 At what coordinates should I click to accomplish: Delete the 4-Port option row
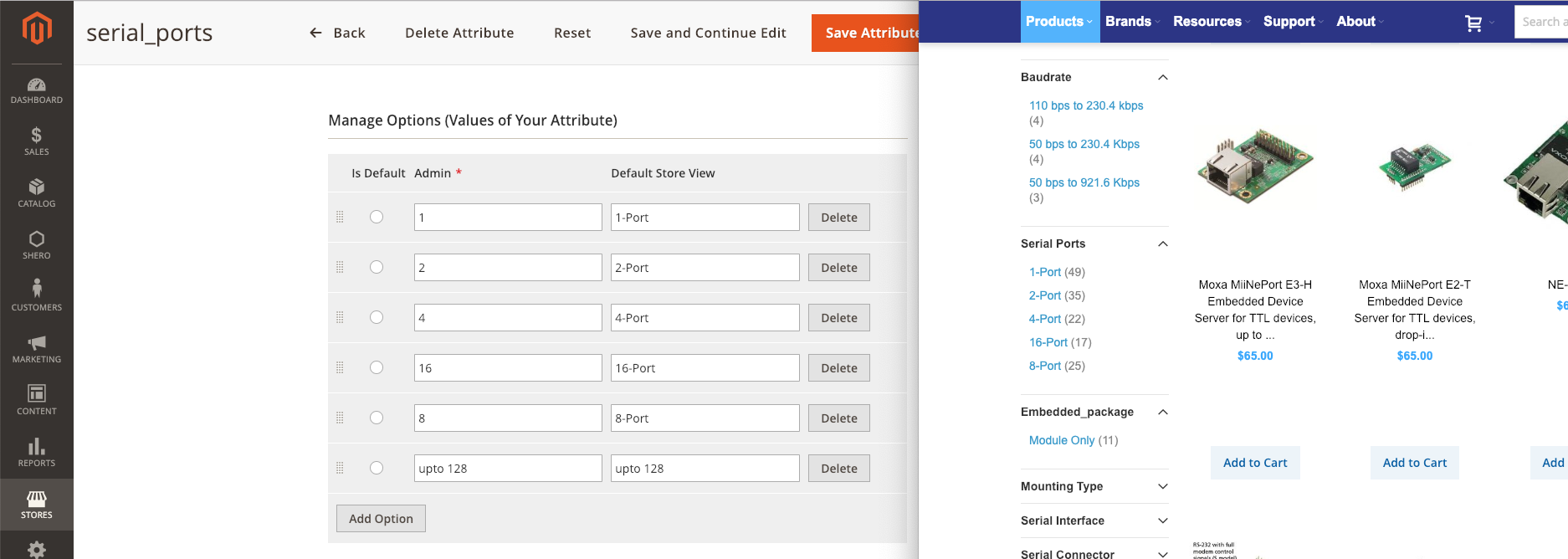click(839, 317)
